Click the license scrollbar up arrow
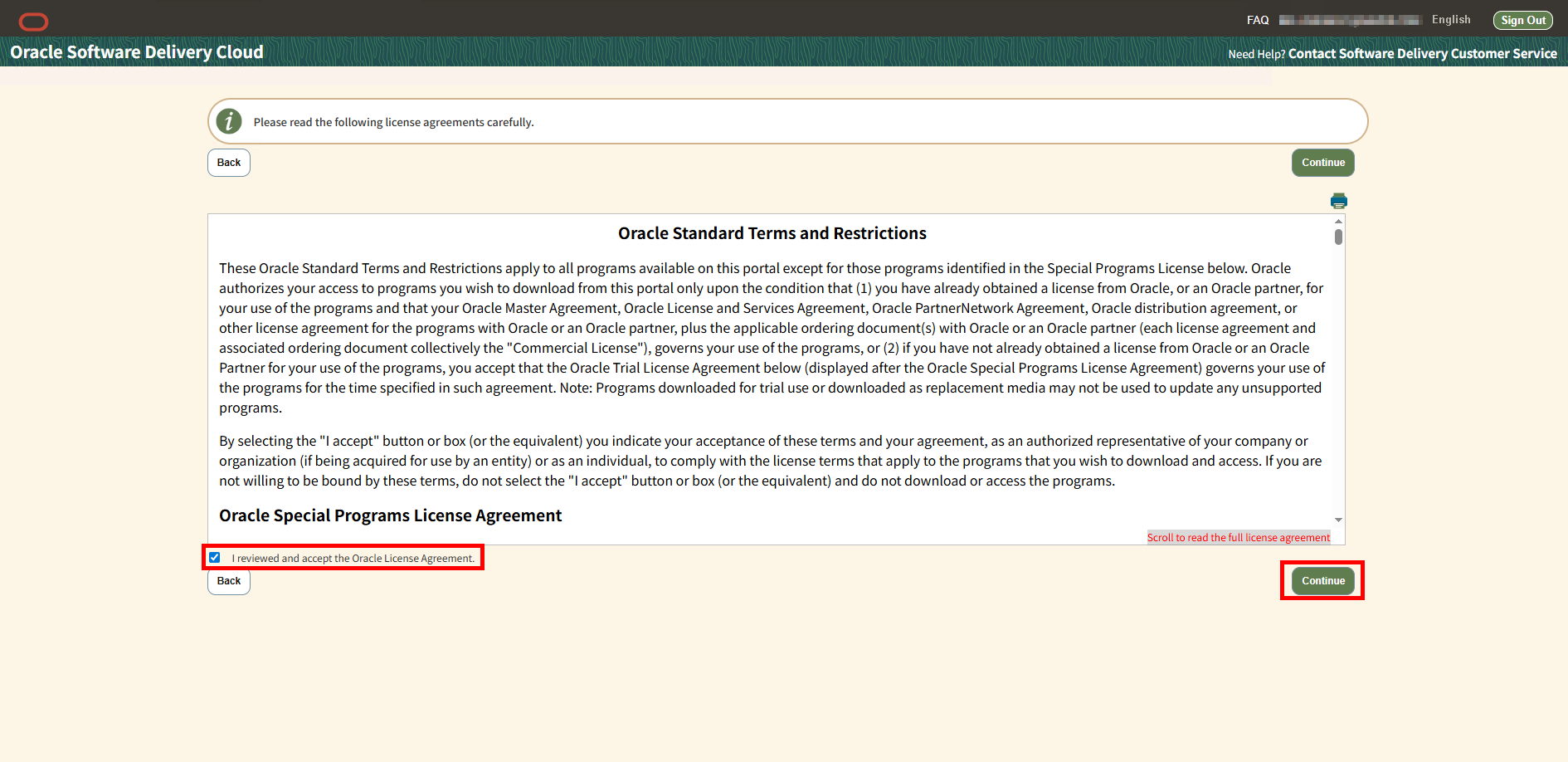 [x=1338, y=222]
